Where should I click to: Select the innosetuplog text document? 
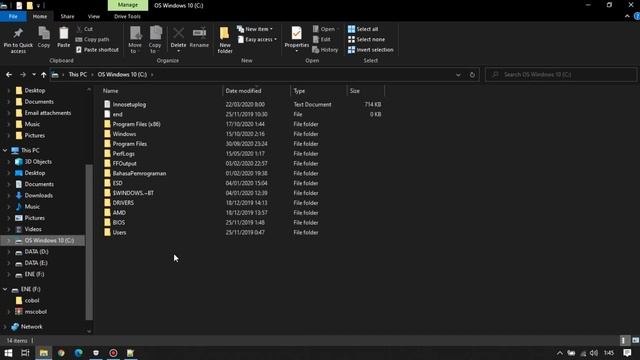[x=129, y=104]
